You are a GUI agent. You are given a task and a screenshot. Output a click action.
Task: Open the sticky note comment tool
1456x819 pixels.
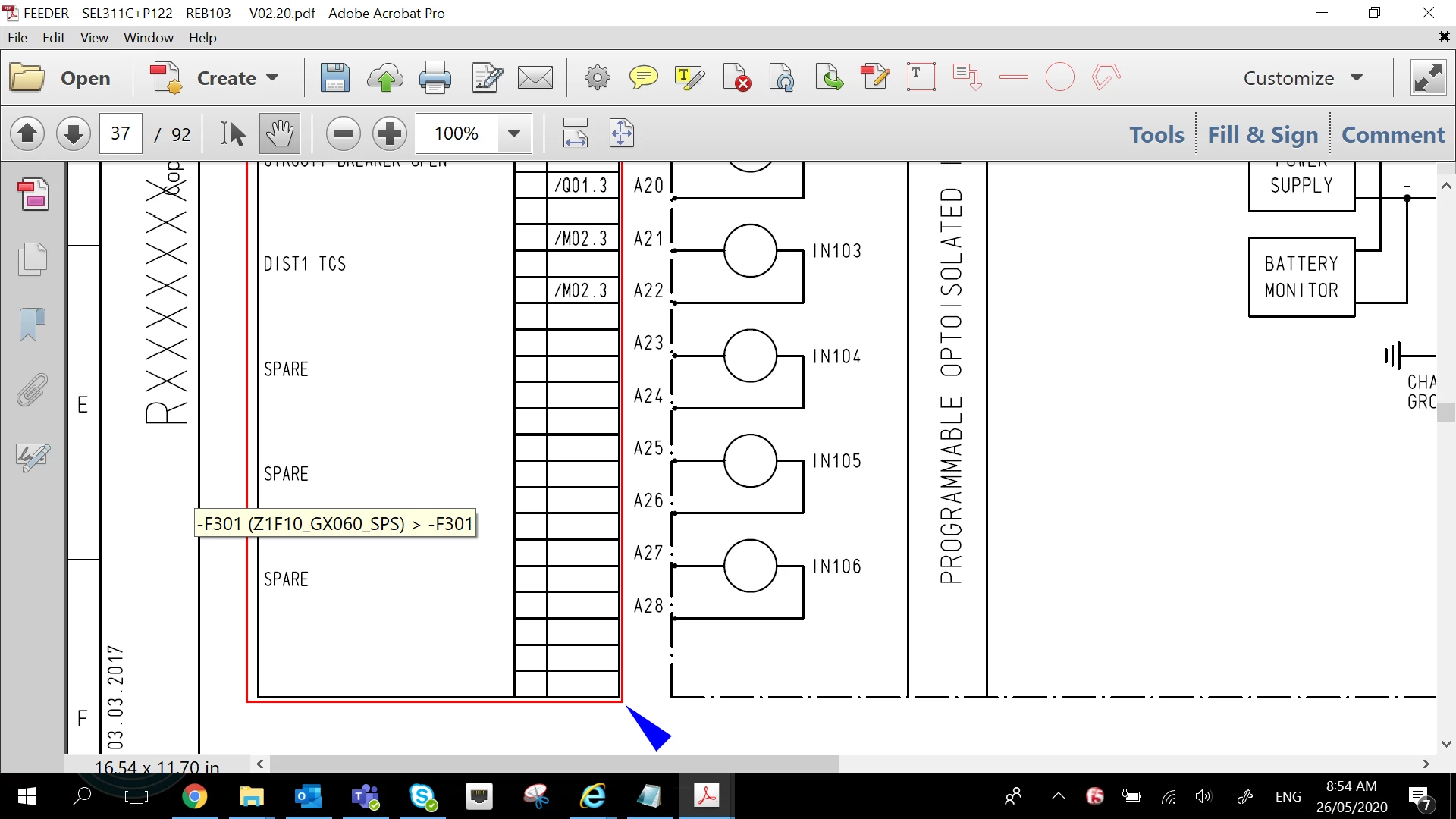(643, 78)
